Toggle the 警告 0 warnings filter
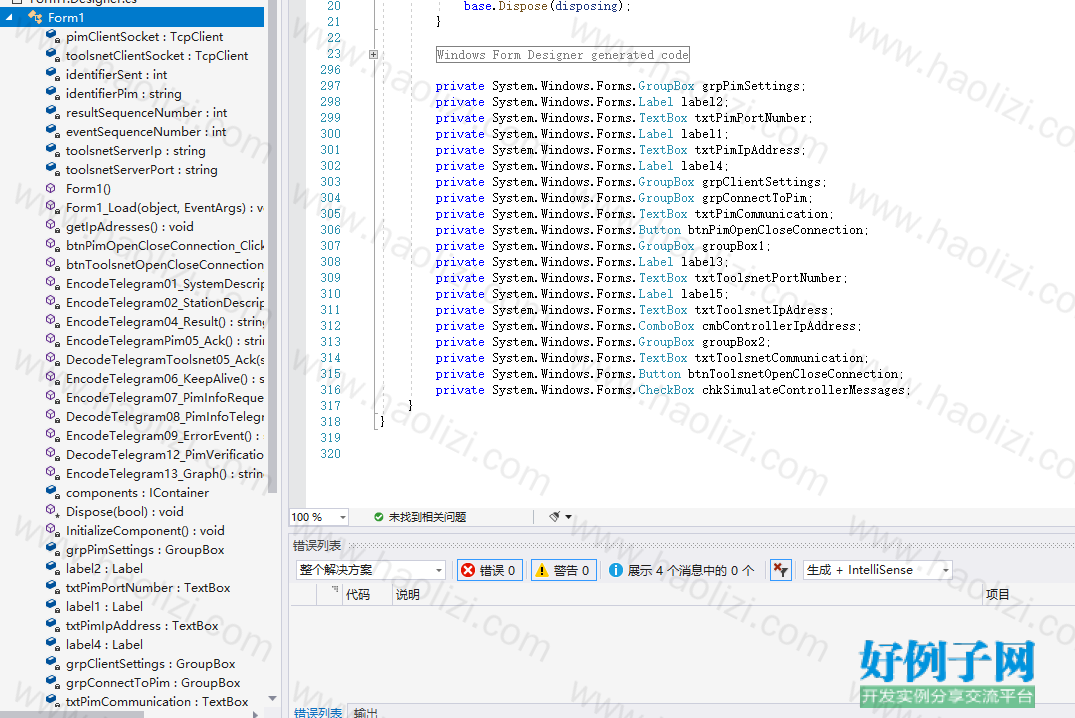 [564, 571]
